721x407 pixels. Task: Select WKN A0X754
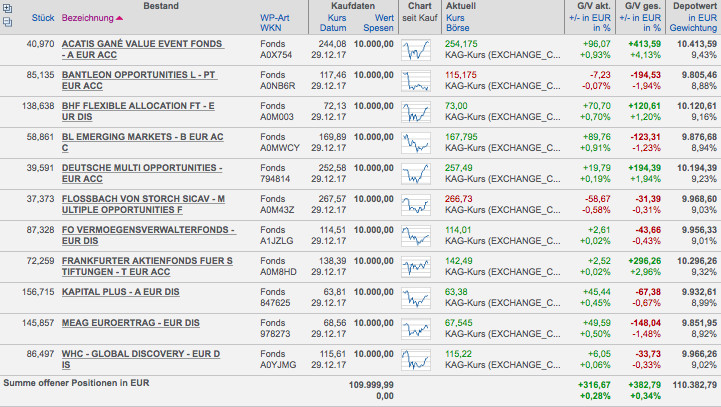276,55
